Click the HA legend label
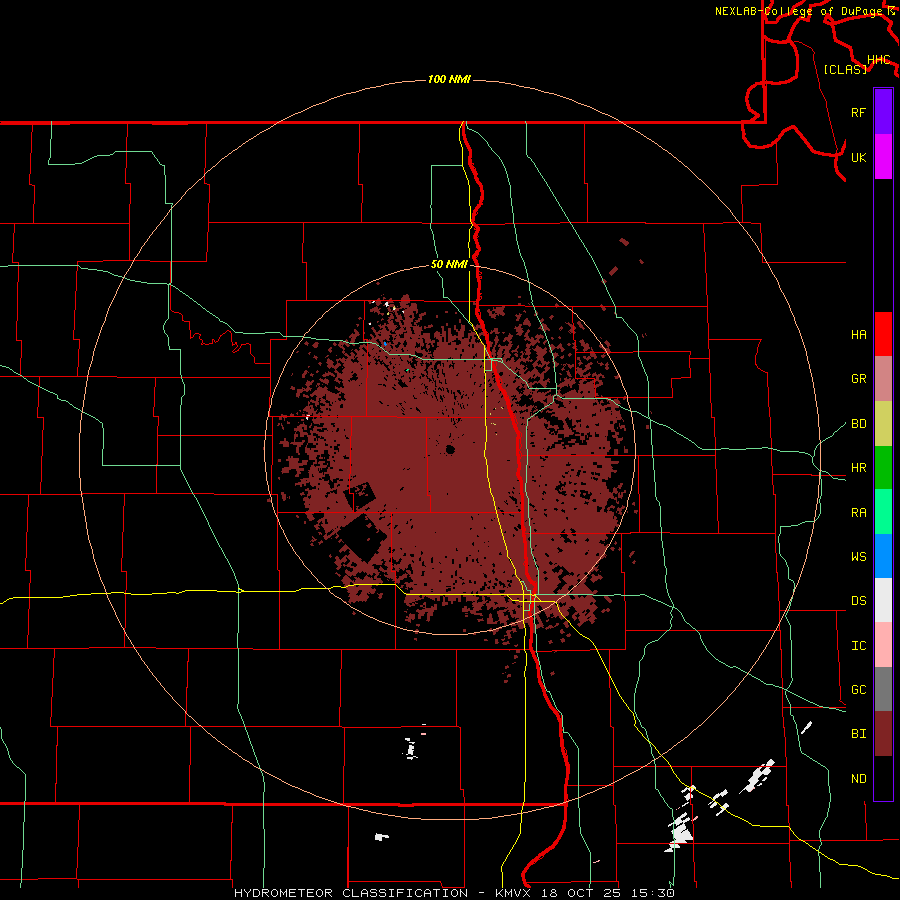Screen dimensions: 900x900 pyautogui.click(x=858, y=335)
